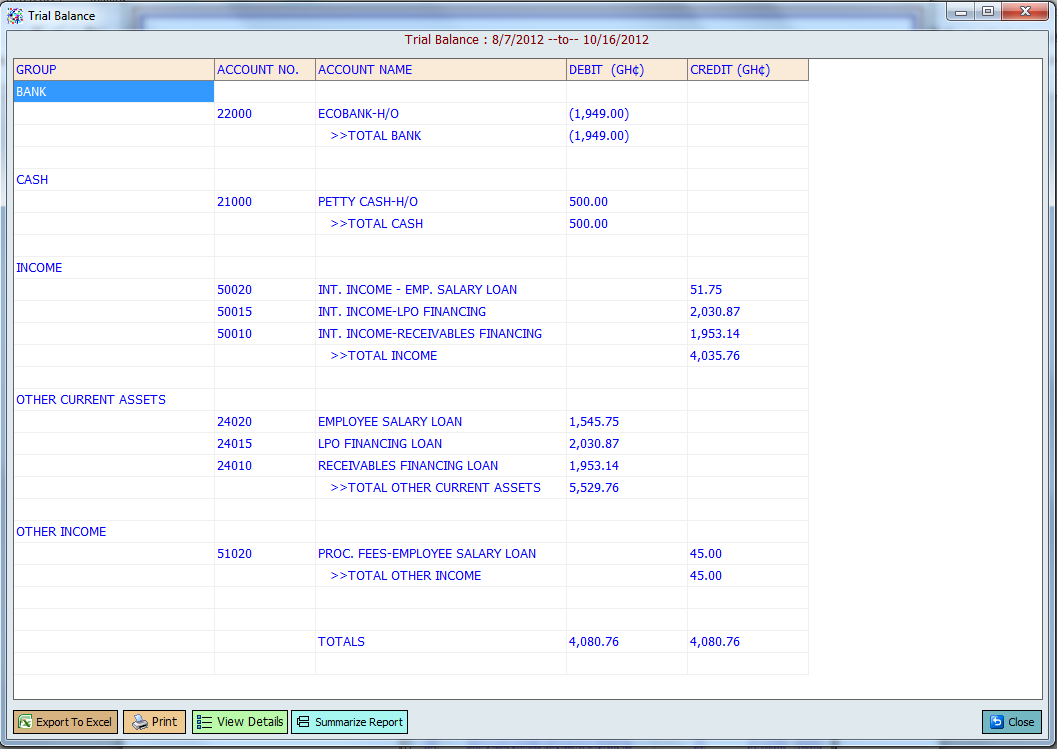The image size is (1057, 749).
Task: Click account number 24020
Action: (x=235, y=422)
